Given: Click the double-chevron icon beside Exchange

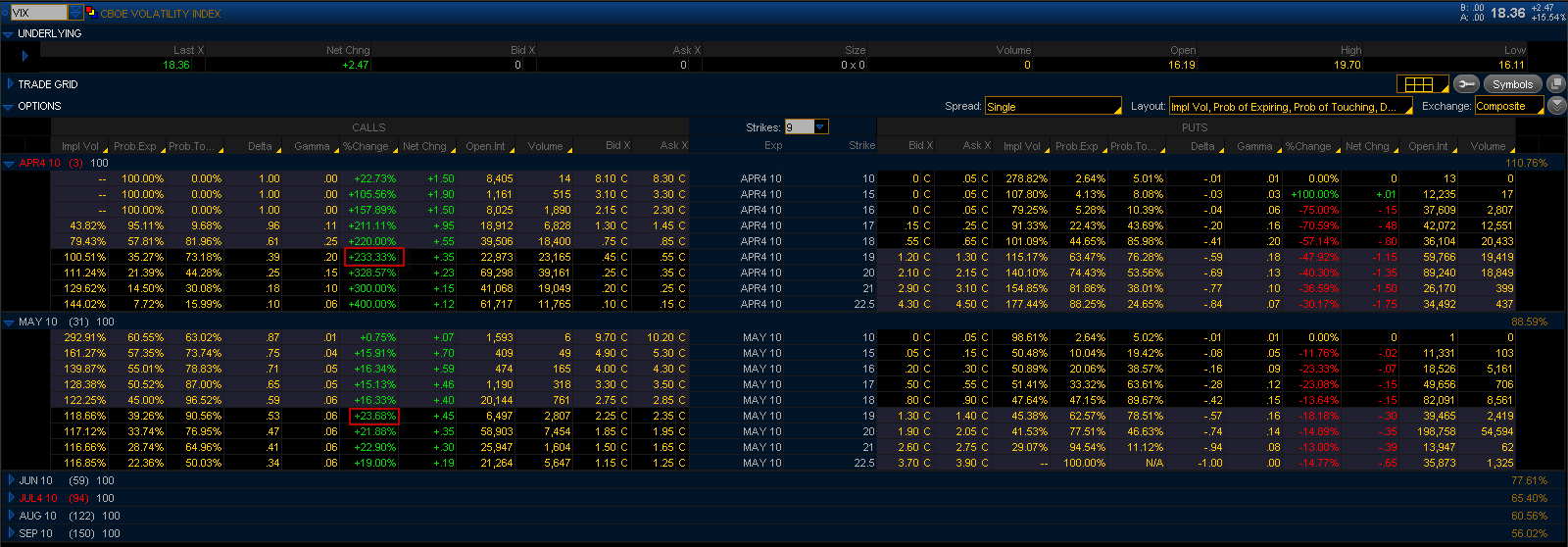Looking at the screenshot, I should point(1556,106).
